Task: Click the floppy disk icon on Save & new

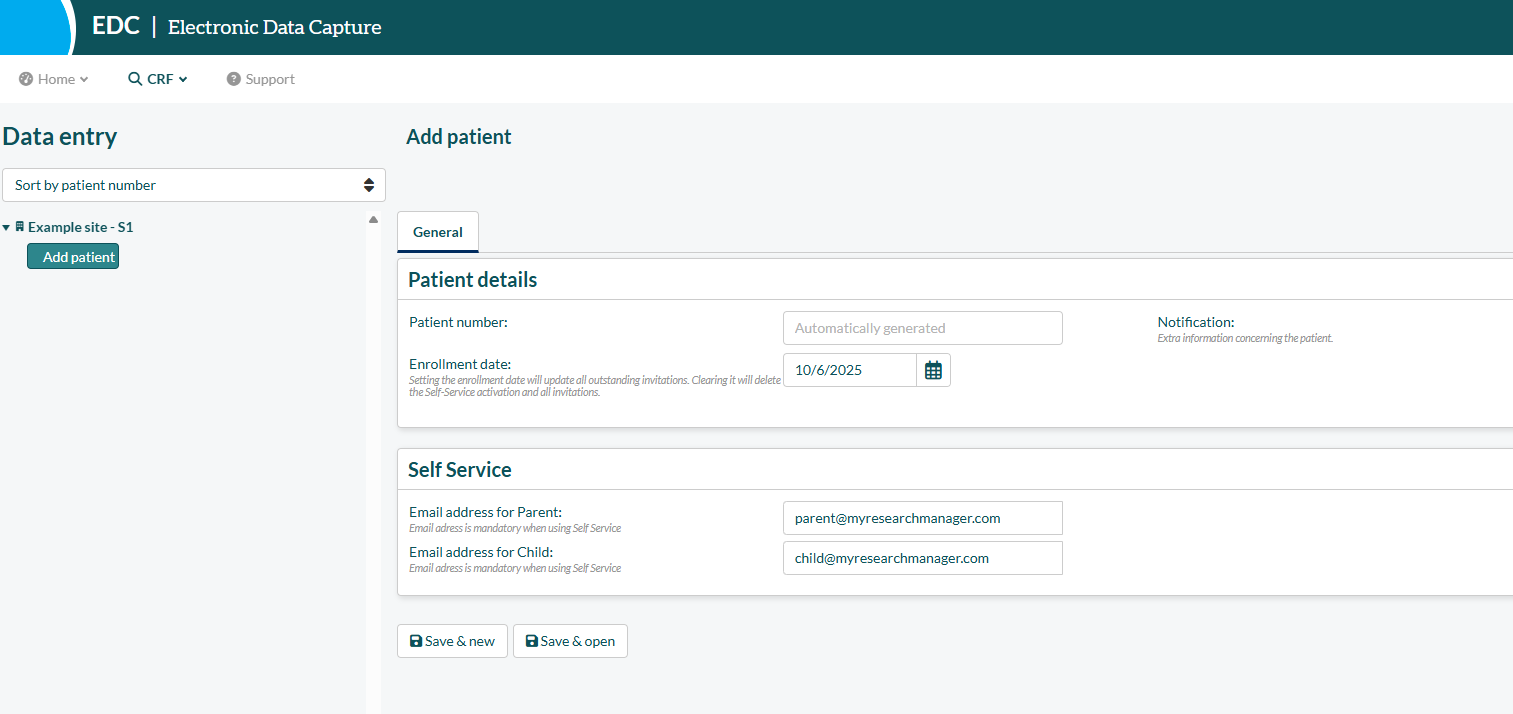Action: coord(416,641)
